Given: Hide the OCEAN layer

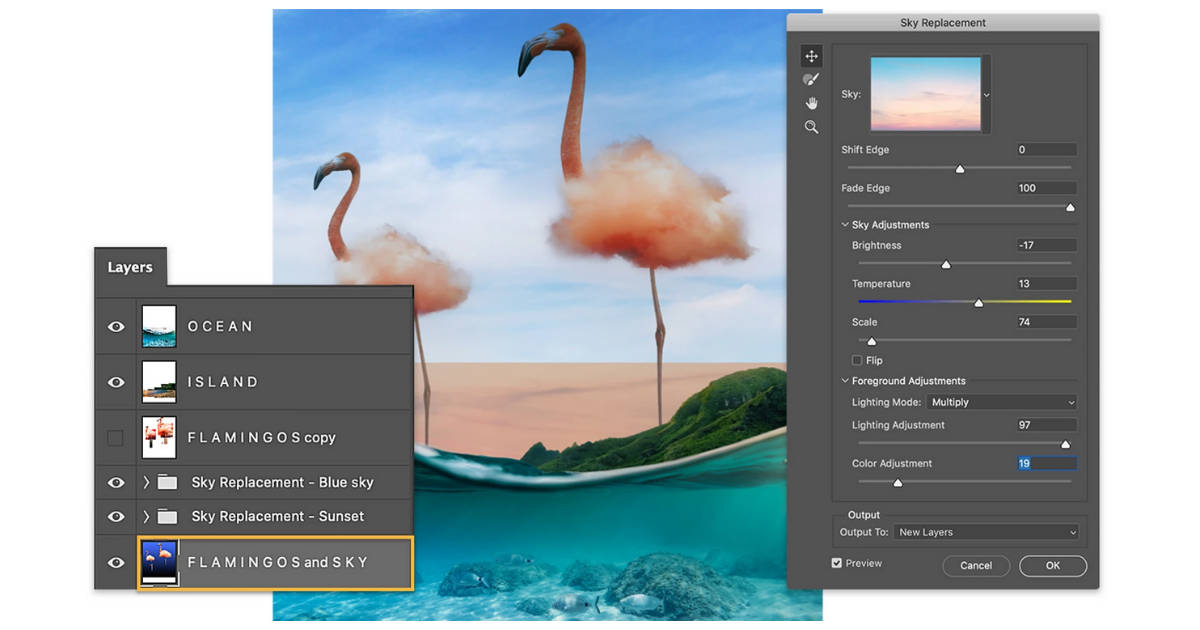Looking at the screenshot, I should [x=115, y=326].
